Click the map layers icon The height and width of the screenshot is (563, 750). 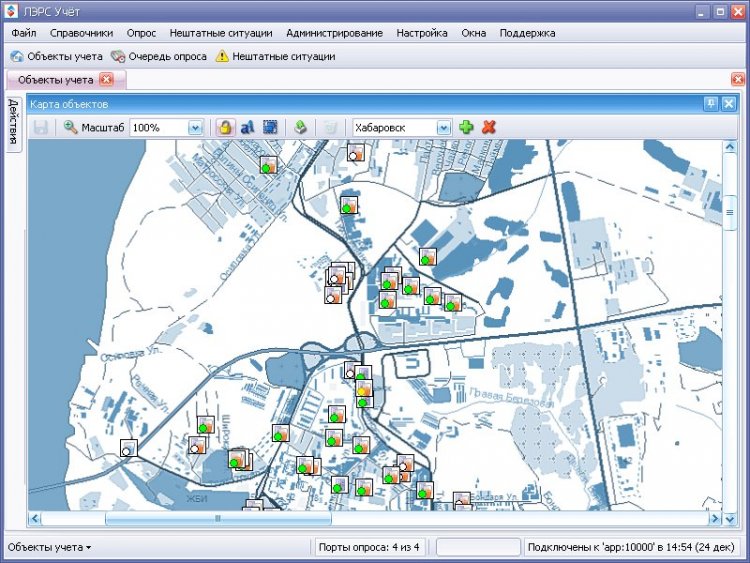click(x=300, y=127)
